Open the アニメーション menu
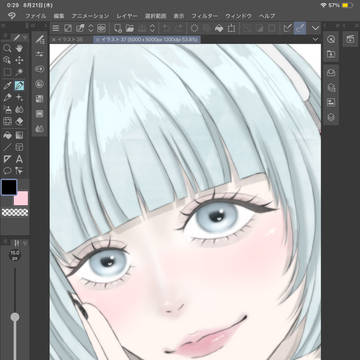This screenshot has width=360, height=360. click(x=90, y=16)
